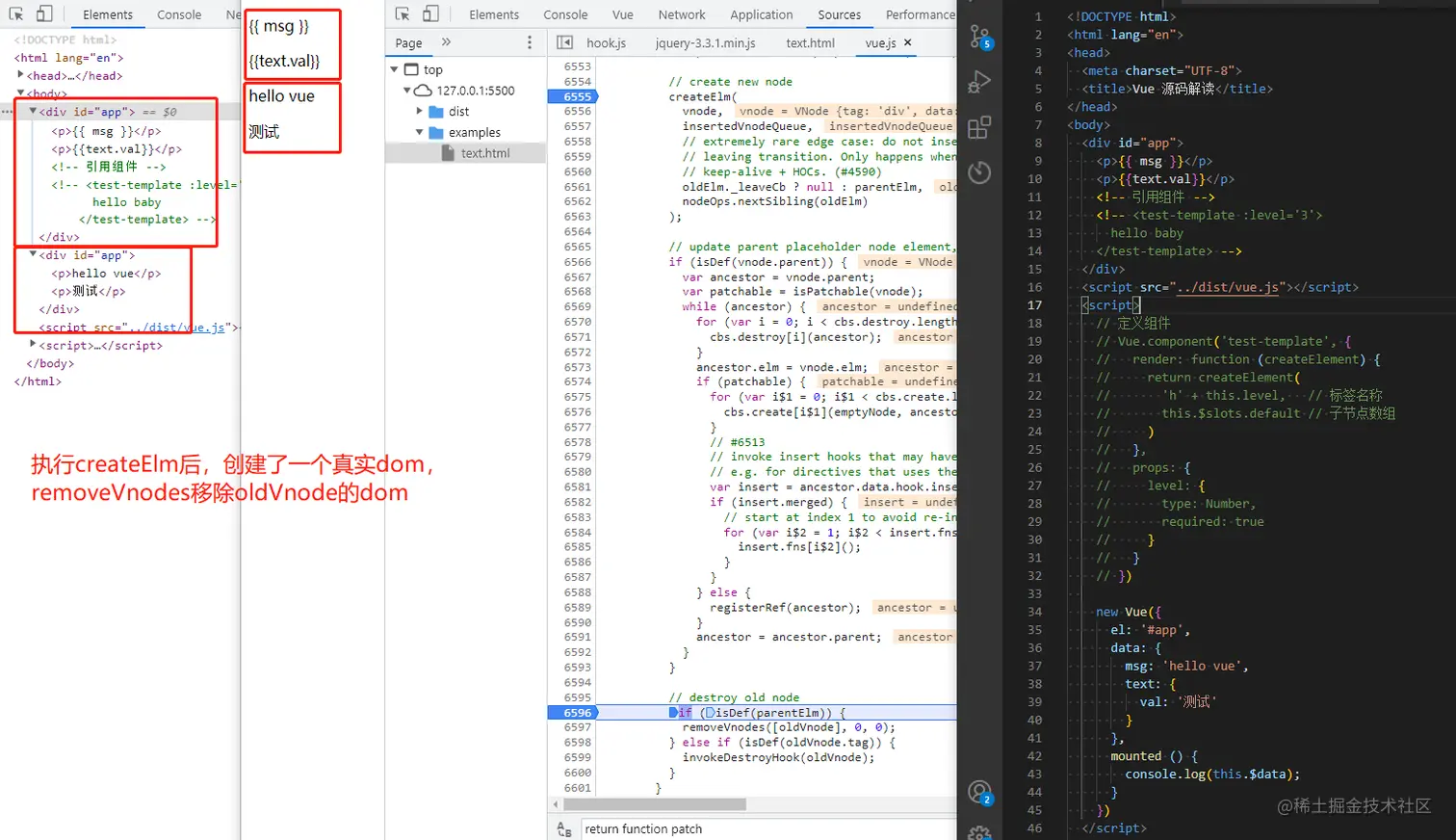Toggle first inline breakpoint before 'if'

(x=673, y=713)
